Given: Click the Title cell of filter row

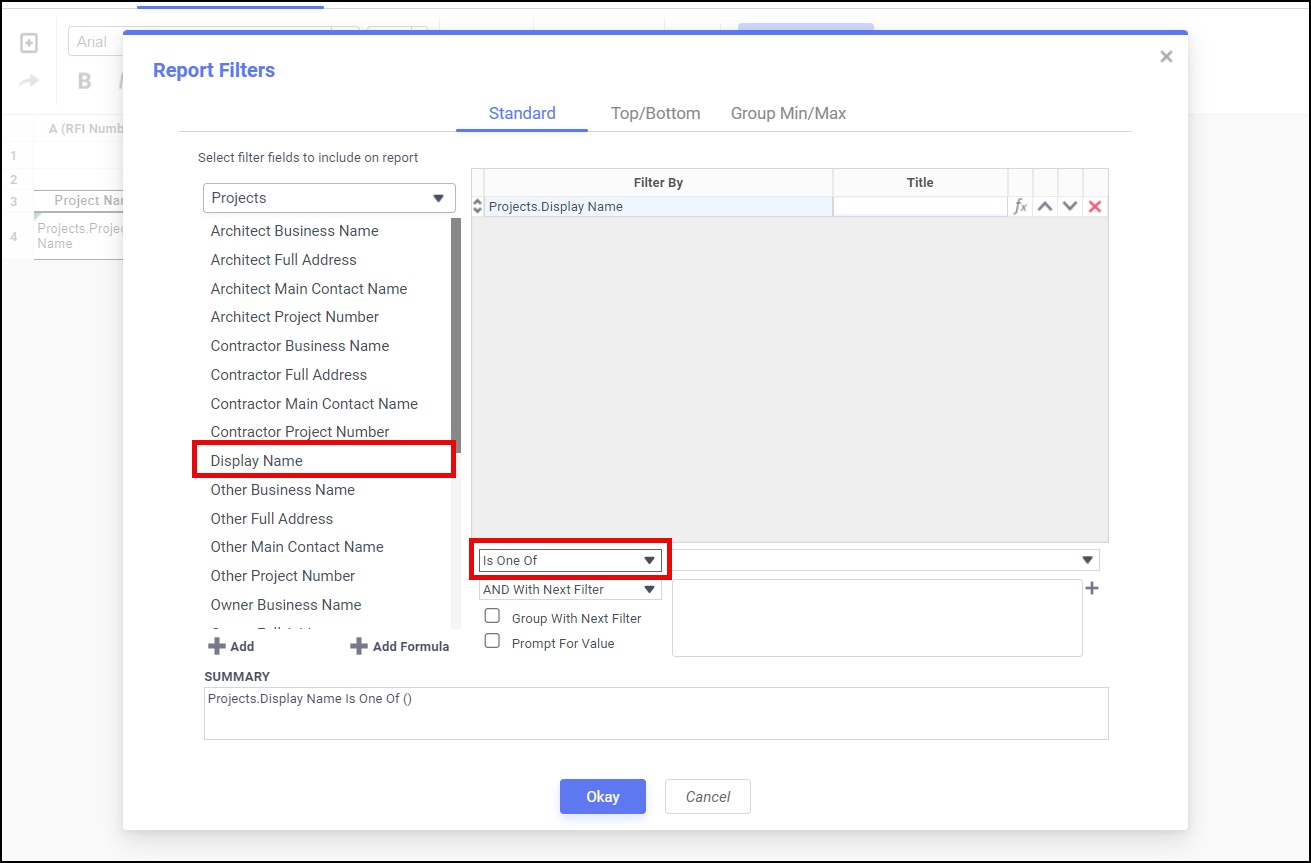Looking at the screenshot, I should point(920,207).
